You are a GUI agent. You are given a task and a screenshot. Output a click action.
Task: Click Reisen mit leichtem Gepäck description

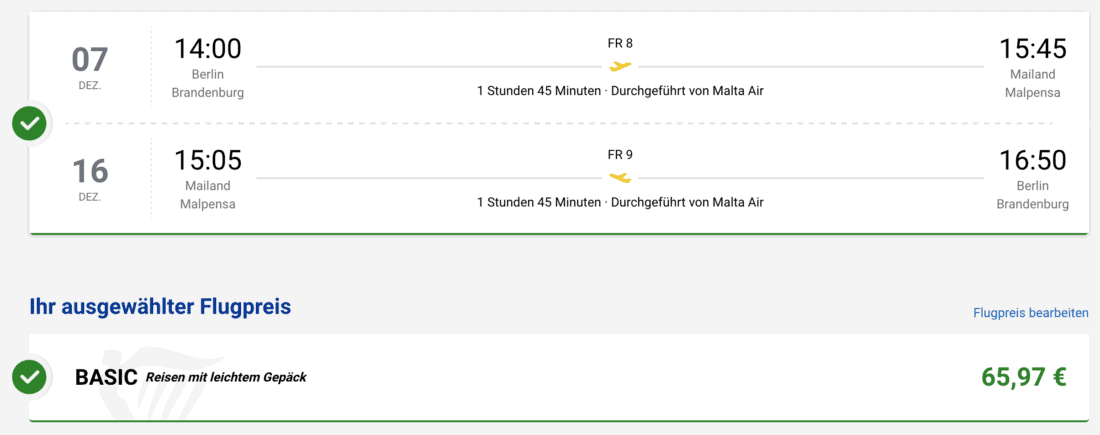(226, 378)
